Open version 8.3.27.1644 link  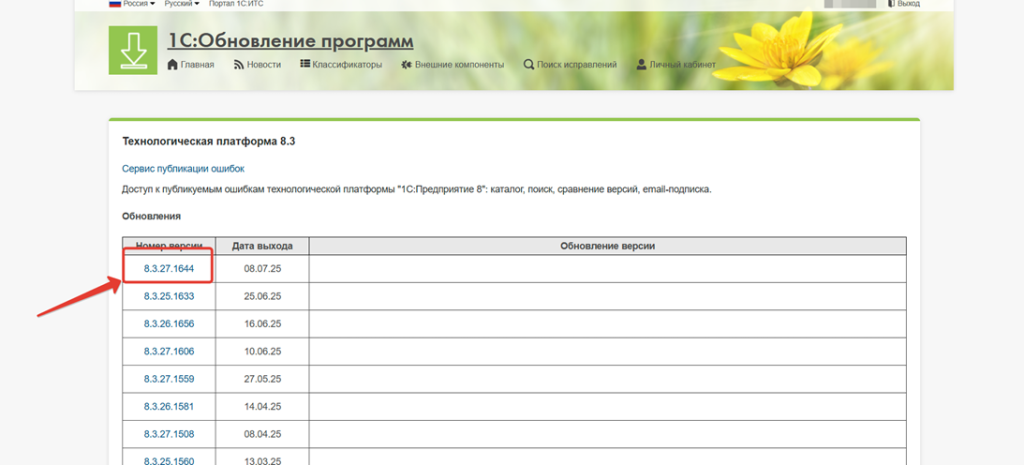[169, 268]
